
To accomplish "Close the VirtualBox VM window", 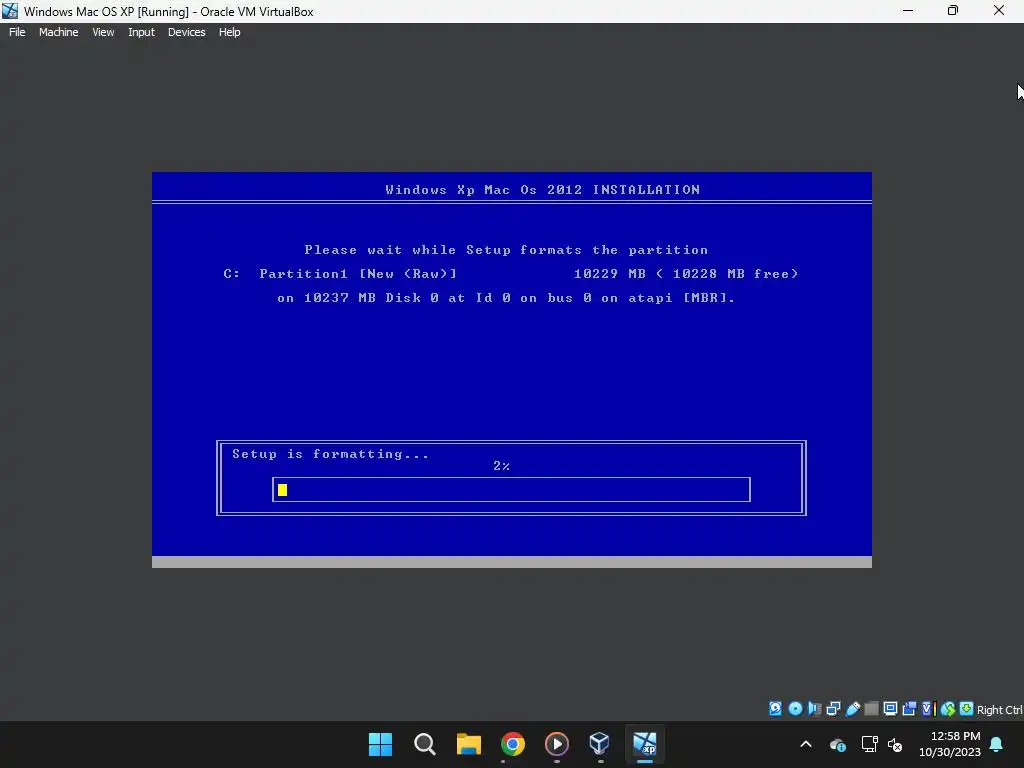I will pyautogui.click(x=999, y=11).
